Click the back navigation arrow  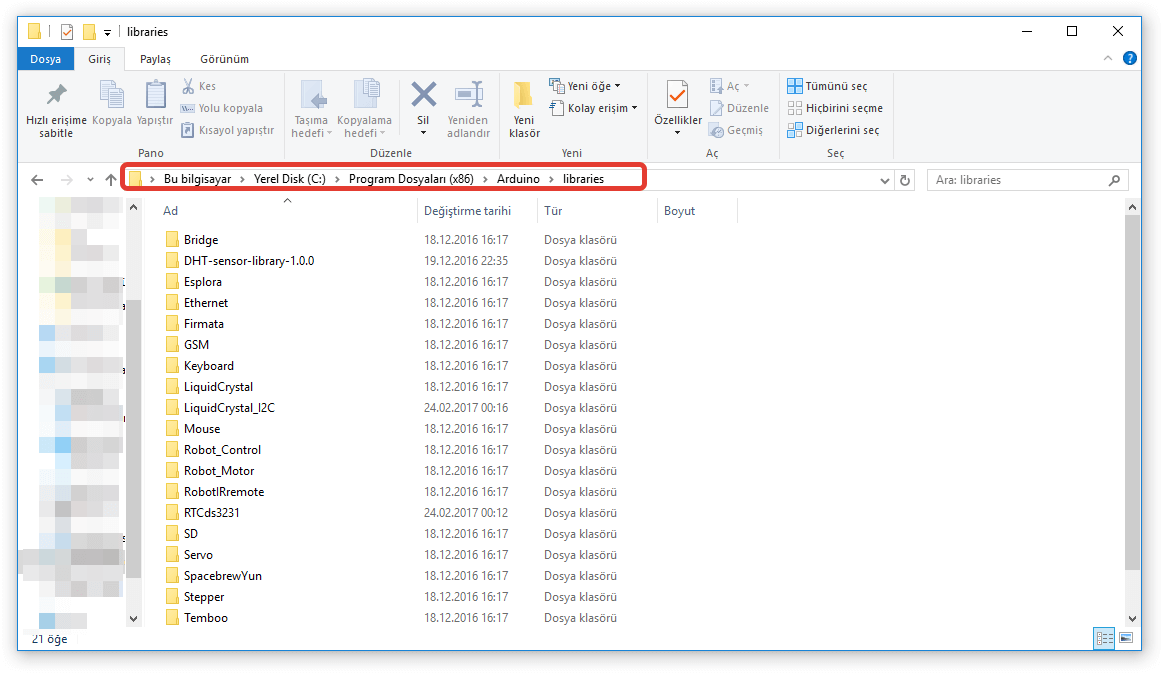[x=37, y=180]
